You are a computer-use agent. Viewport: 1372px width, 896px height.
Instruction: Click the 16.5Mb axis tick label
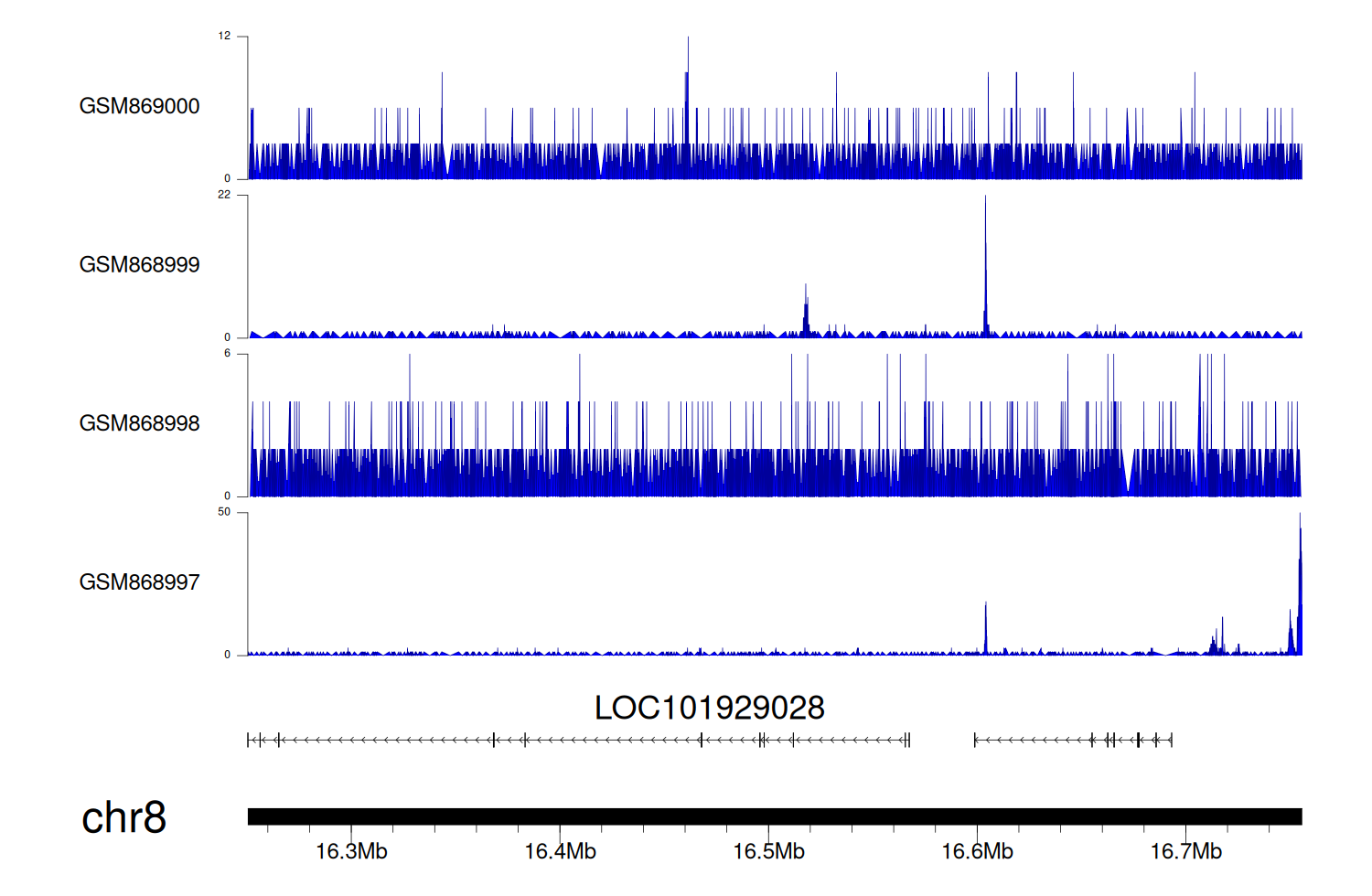(768, 852)
